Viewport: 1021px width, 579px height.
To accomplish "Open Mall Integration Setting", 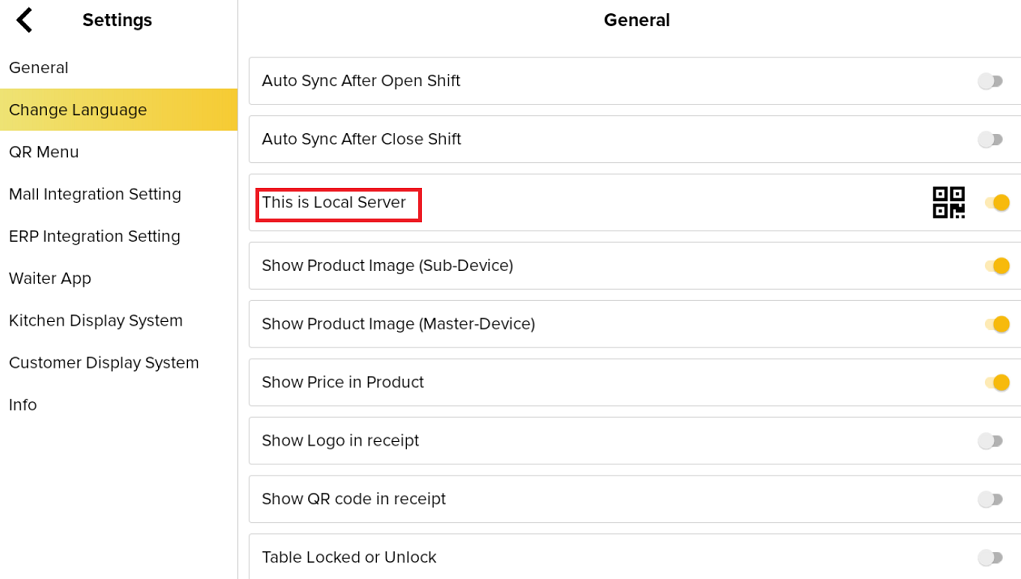I will pos(95,194).
